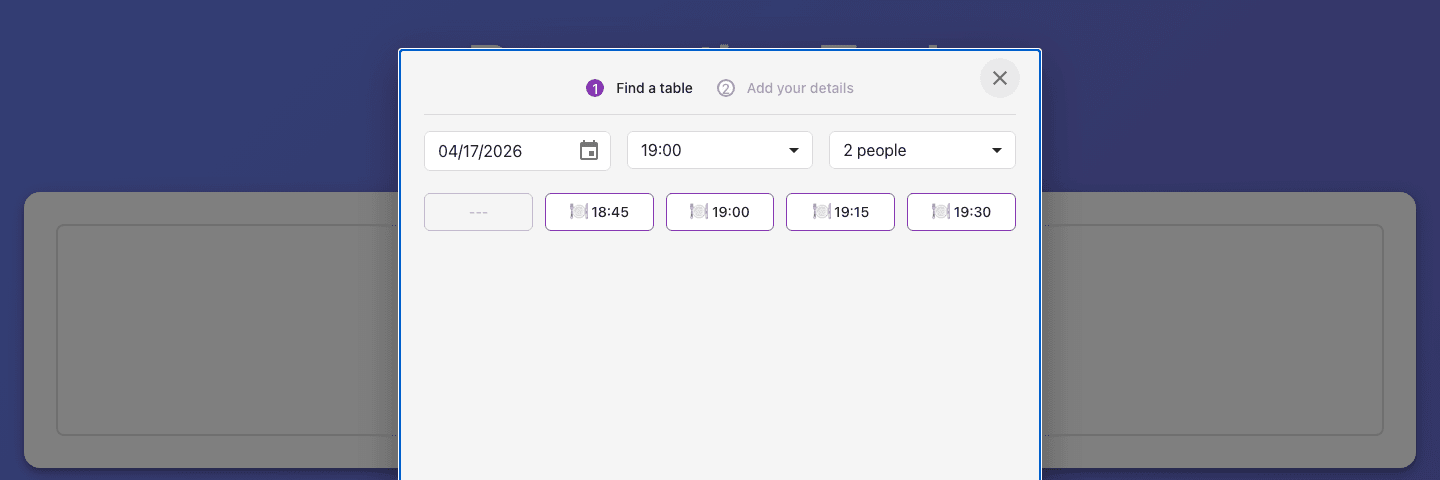Viewport: 1440px width, 480px height.
Task: Close the reservation dialog with the X
Action: point(999,78)
